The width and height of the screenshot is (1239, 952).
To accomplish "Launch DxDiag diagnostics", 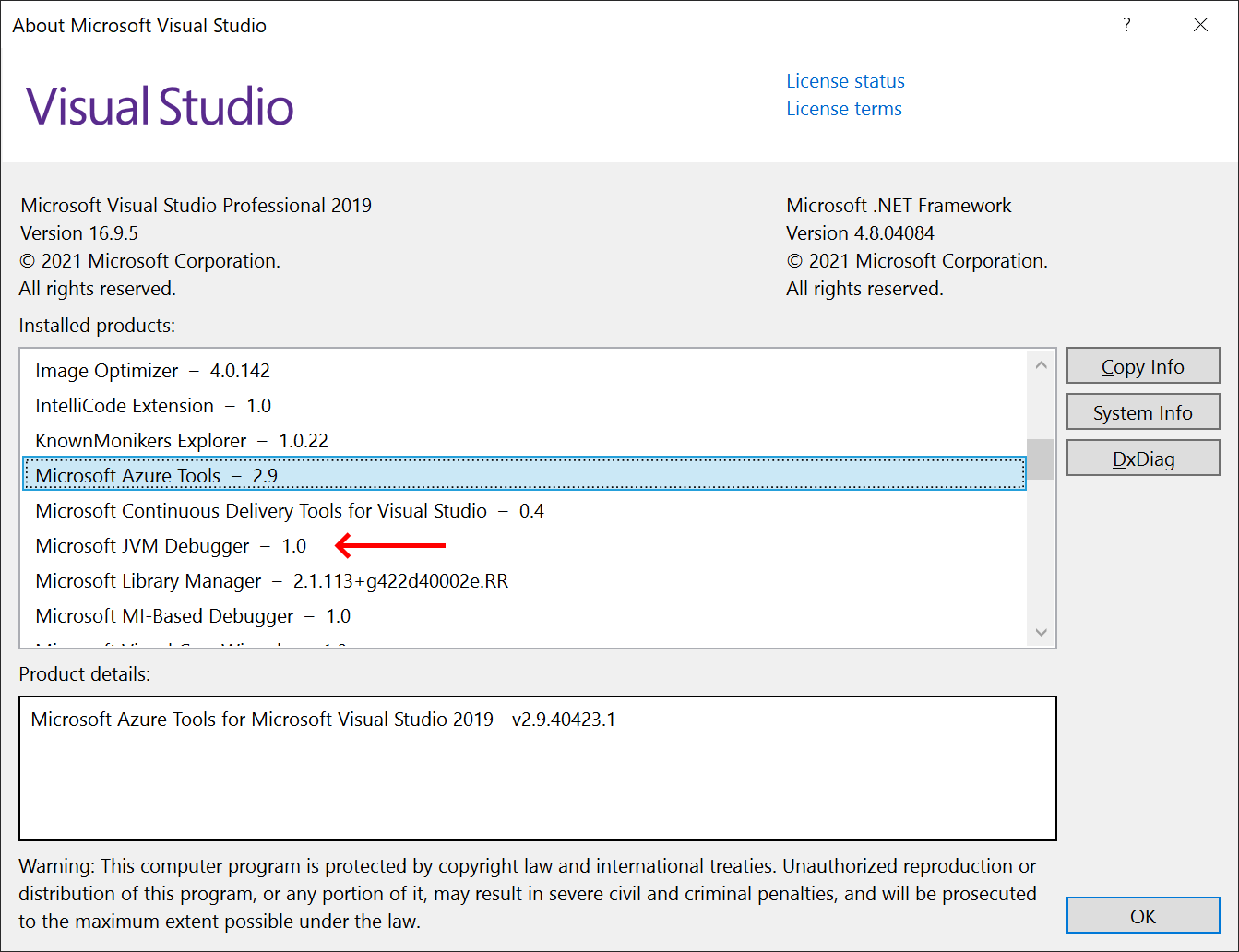I will pyautogui.click(x=1143, y=458).
